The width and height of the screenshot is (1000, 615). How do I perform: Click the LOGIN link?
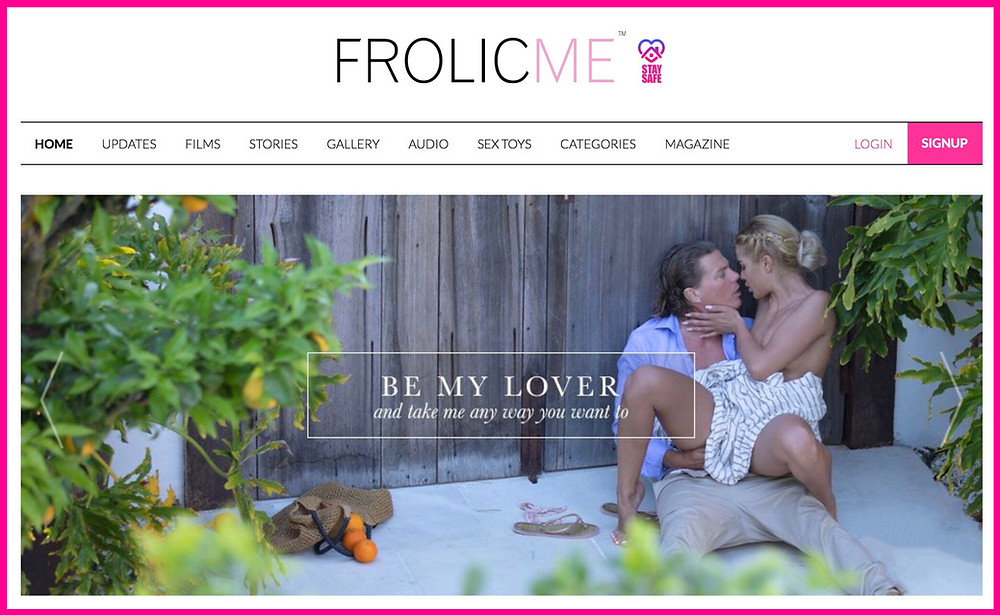873,144
